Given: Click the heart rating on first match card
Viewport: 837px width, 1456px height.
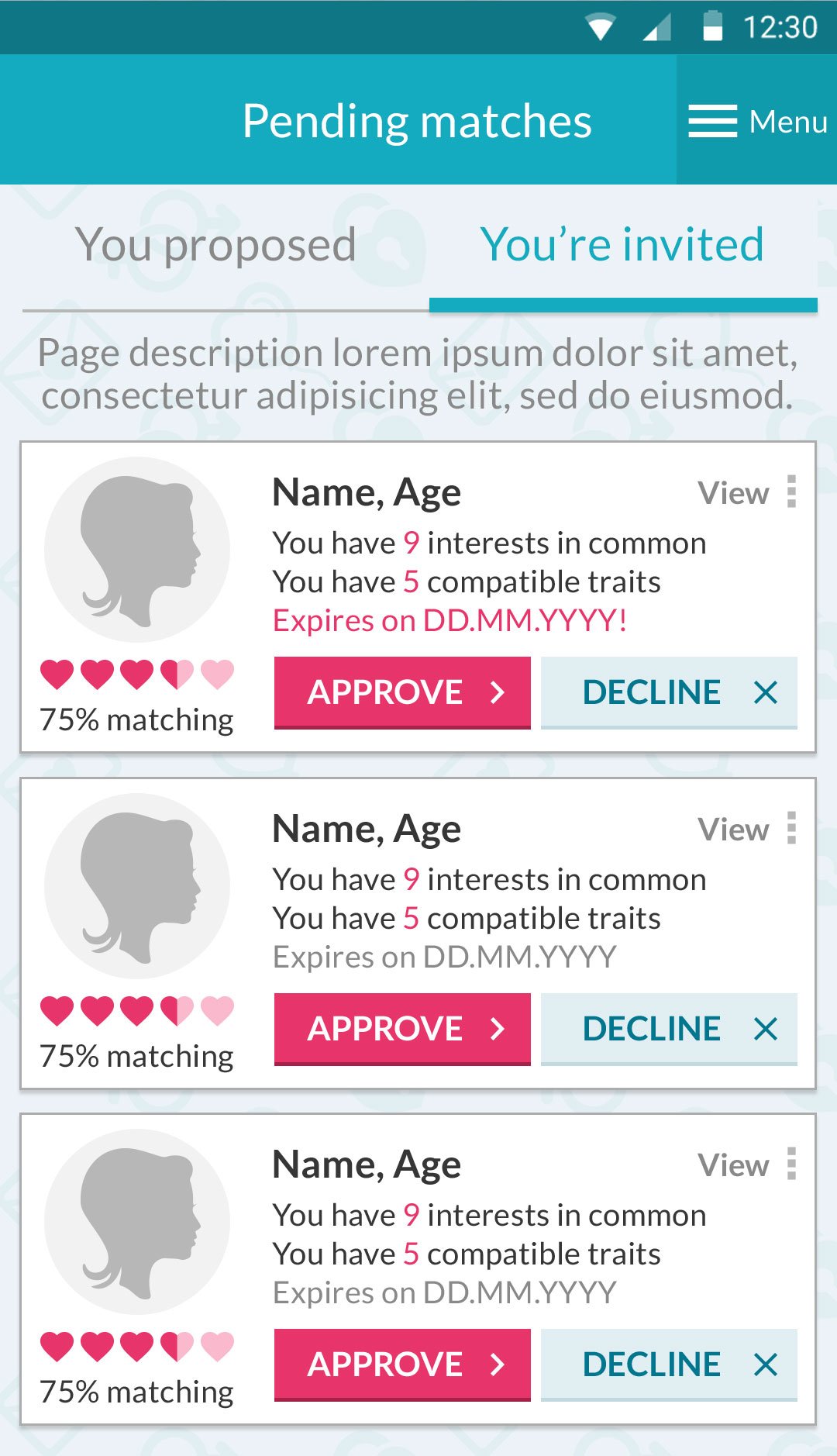Looking at the screenshot, I should (137, 675).
